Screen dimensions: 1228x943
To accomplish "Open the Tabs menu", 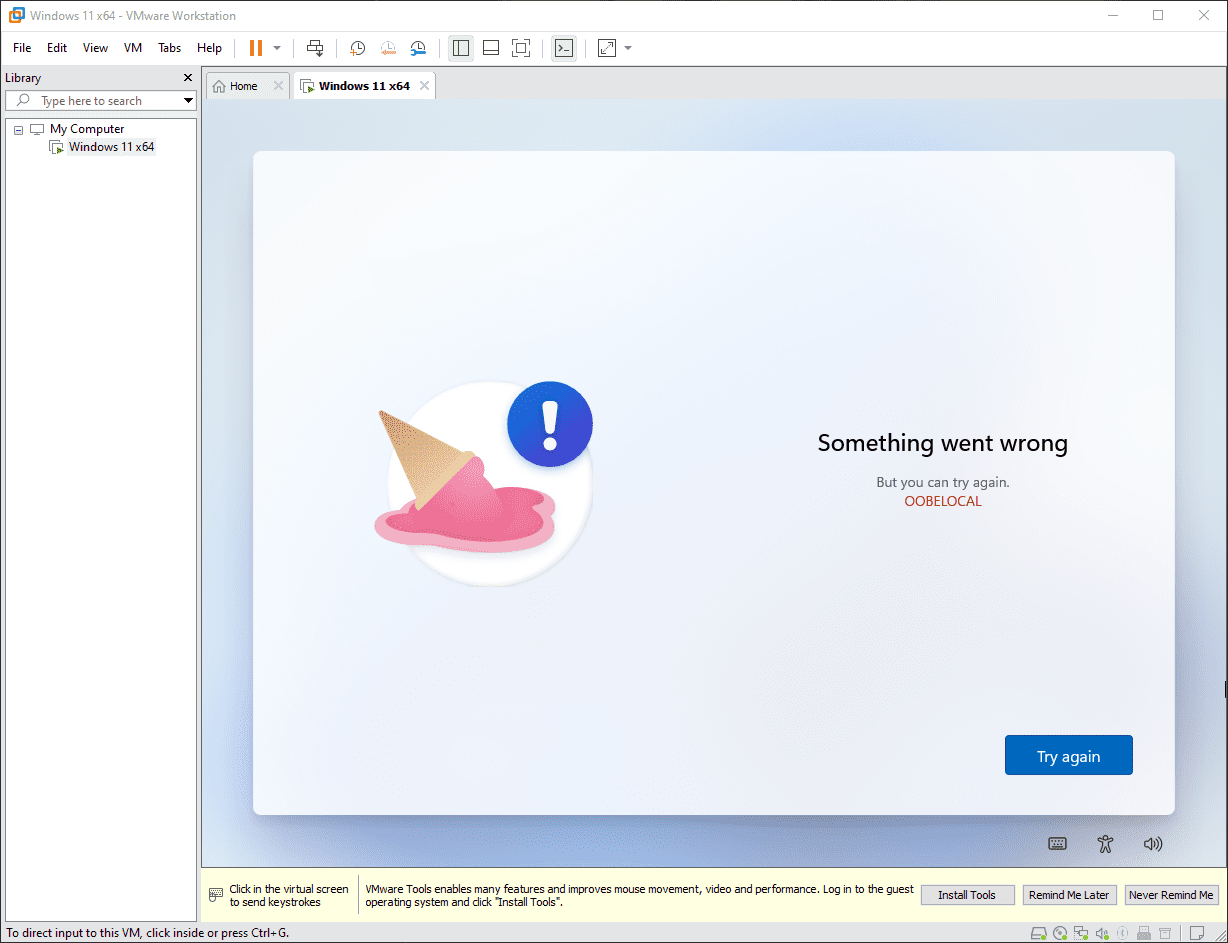I will pos(170,48).
